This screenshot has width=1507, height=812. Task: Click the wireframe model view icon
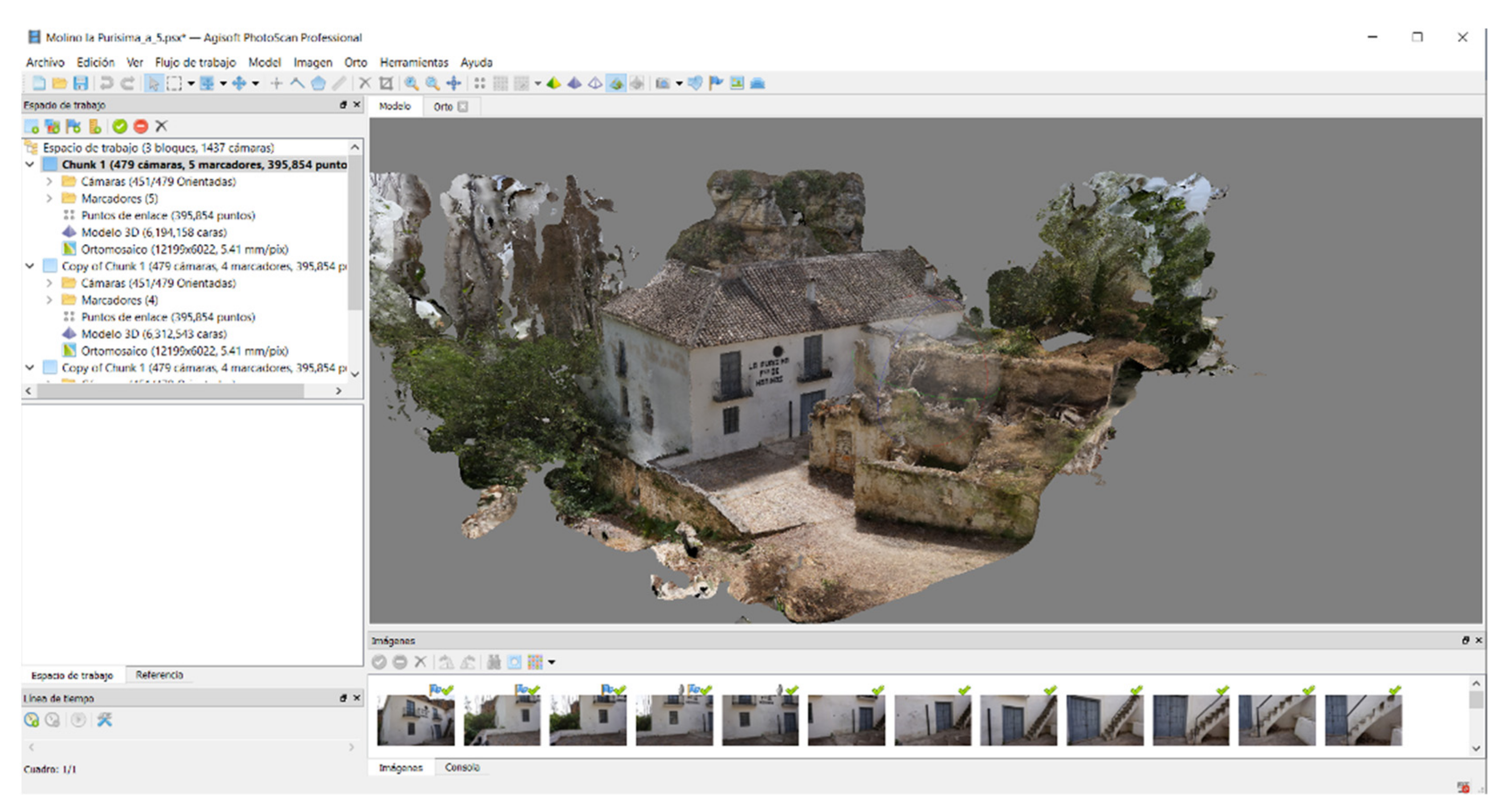tap(595, 83)
